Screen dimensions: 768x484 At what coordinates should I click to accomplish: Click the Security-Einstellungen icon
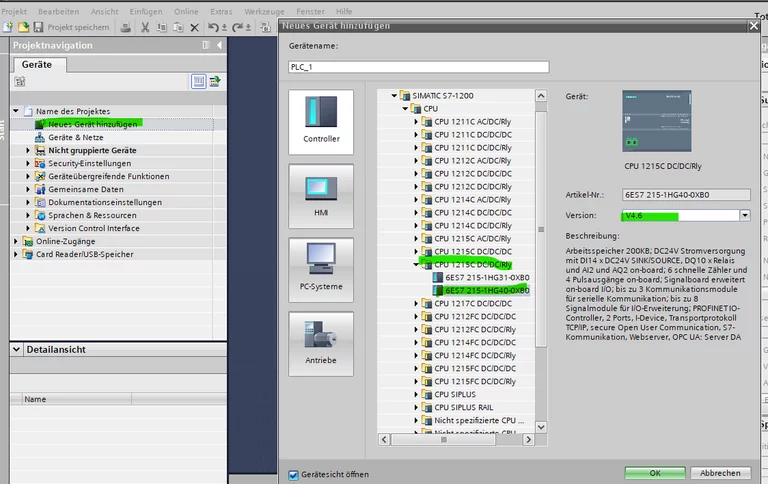pos(40,164)
